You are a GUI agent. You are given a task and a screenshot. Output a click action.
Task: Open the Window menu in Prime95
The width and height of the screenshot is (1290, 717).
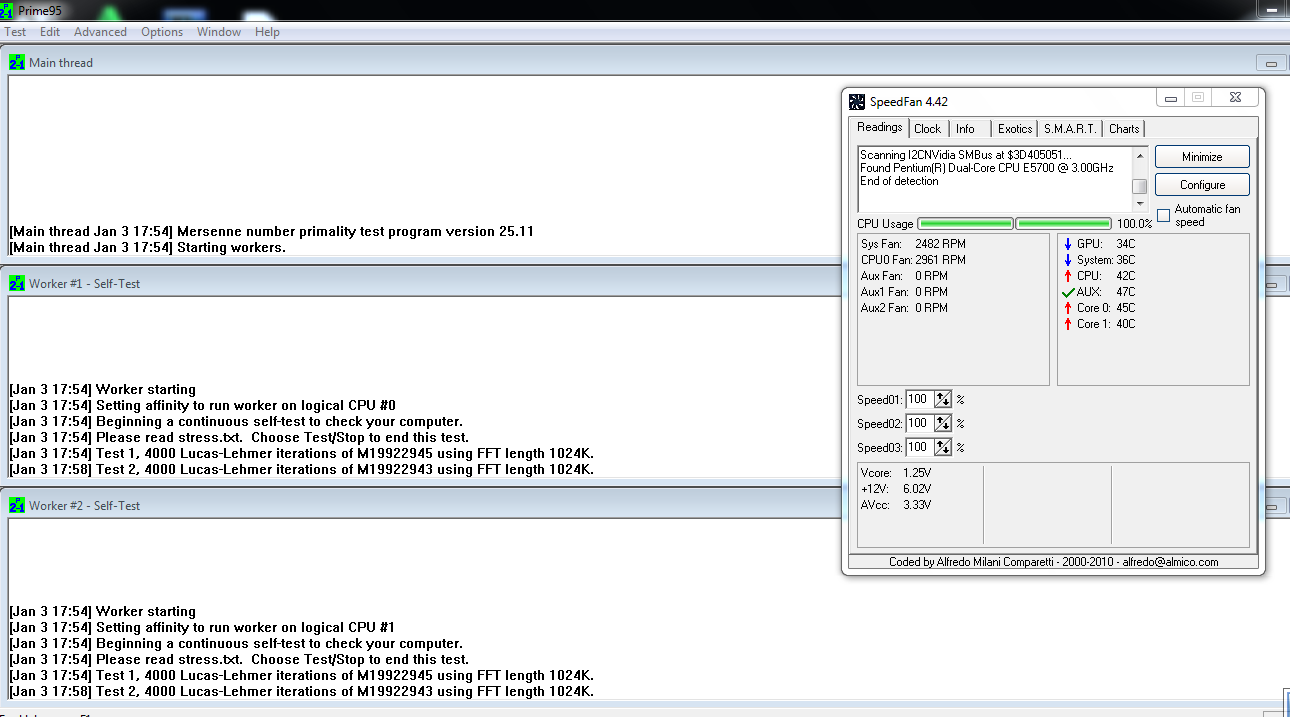(x=218, y=32)
